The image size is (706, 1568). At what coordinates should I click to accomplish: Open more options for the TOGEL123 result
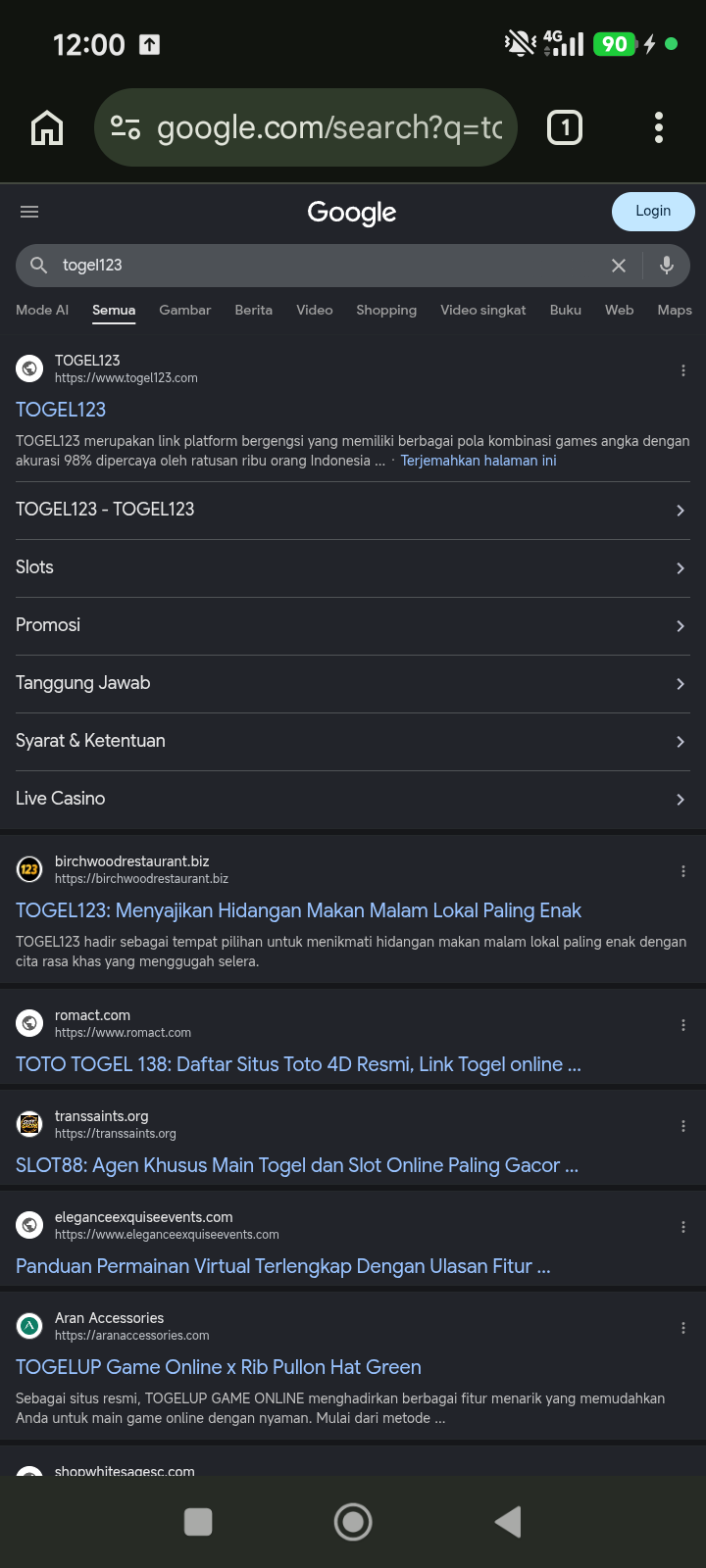pyautogui.click(x=683, y=370)
